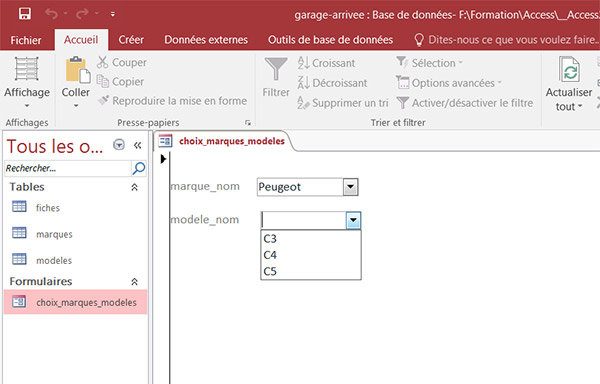Collapse the navigation pane with the double chevron

tap(137, 145)
